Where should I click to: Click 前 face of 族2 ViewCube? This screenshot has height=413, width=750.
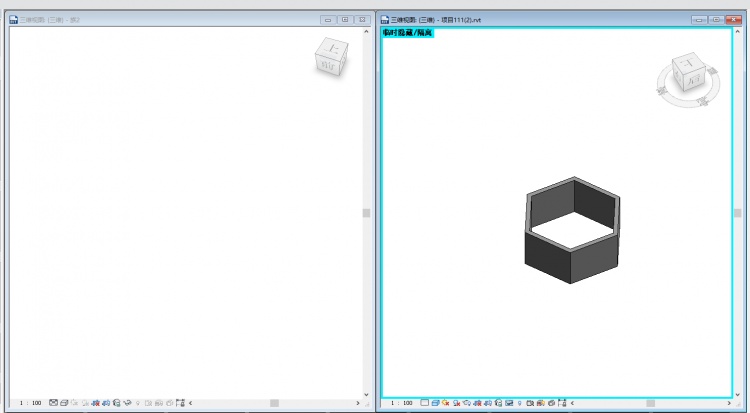328,65
